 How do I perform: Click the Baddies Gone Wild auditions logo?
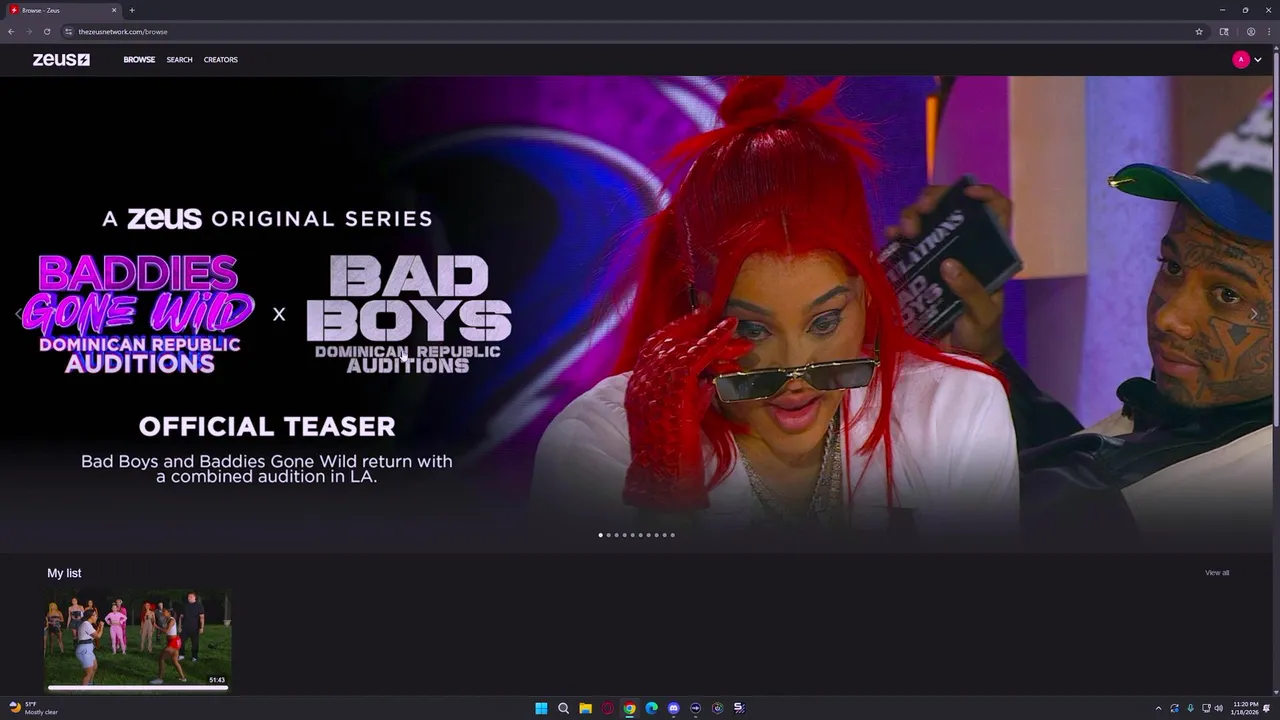pos(138,314)
